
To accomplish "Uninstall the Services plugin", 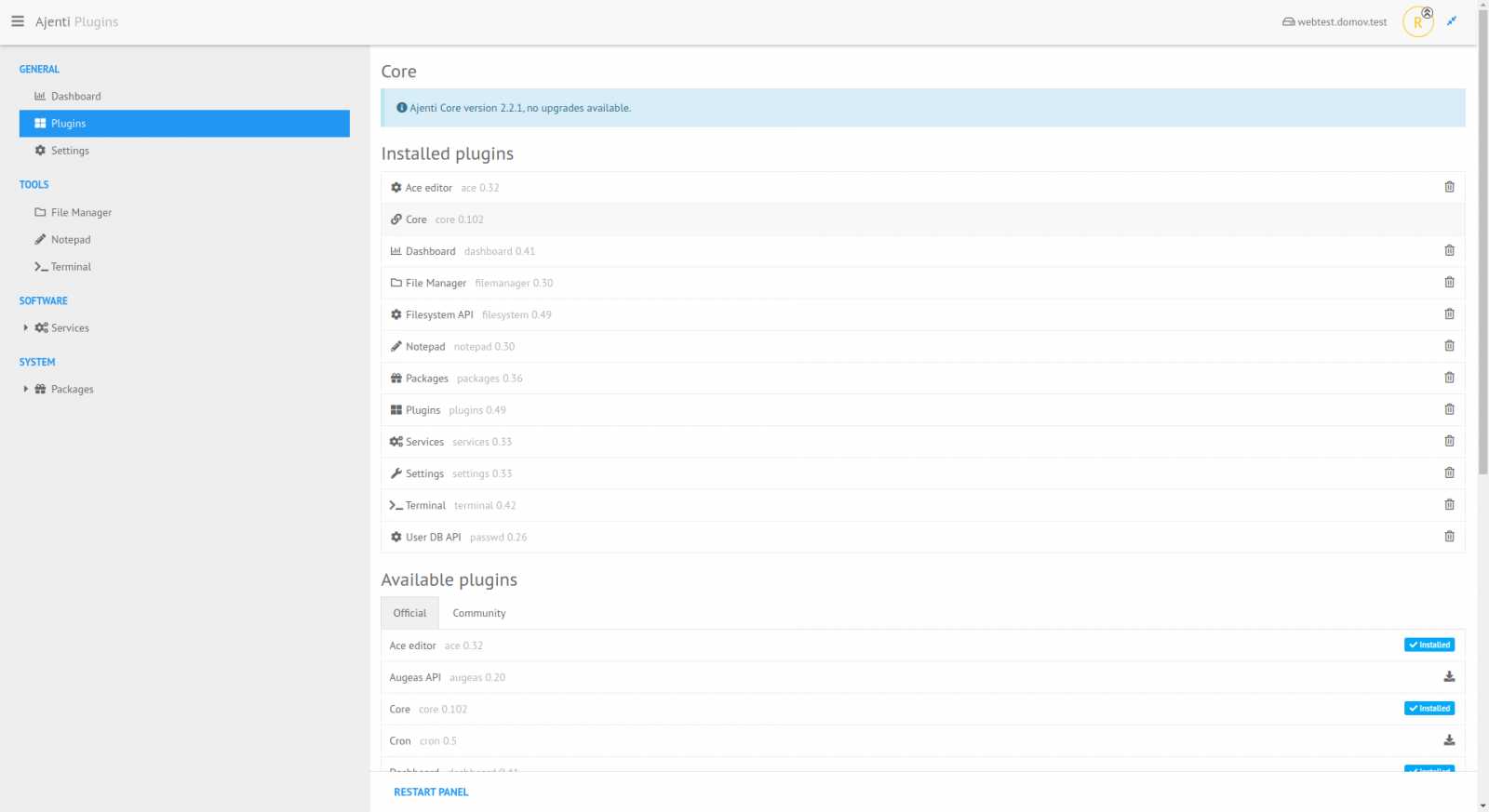I will coord(1449,441).
